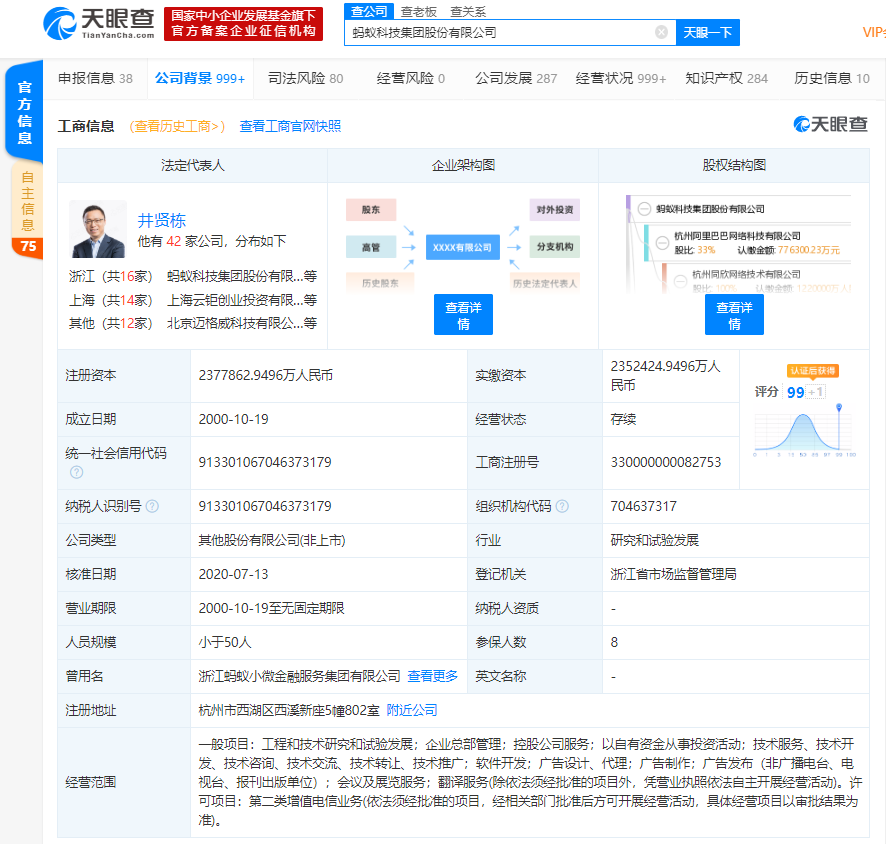Click the 认证后获得 badge
Viewport: 886px width, 844px height.
click(x=813, y=371)
